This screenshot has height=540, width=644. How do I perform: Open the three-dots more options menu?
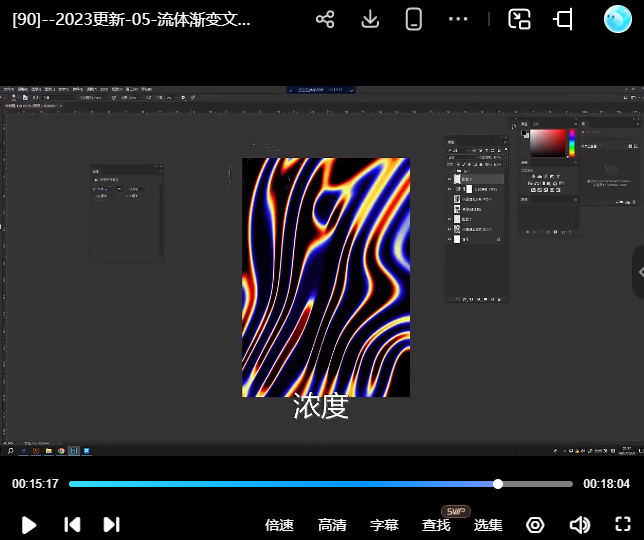pyautogui.click(x=458, y=19)
